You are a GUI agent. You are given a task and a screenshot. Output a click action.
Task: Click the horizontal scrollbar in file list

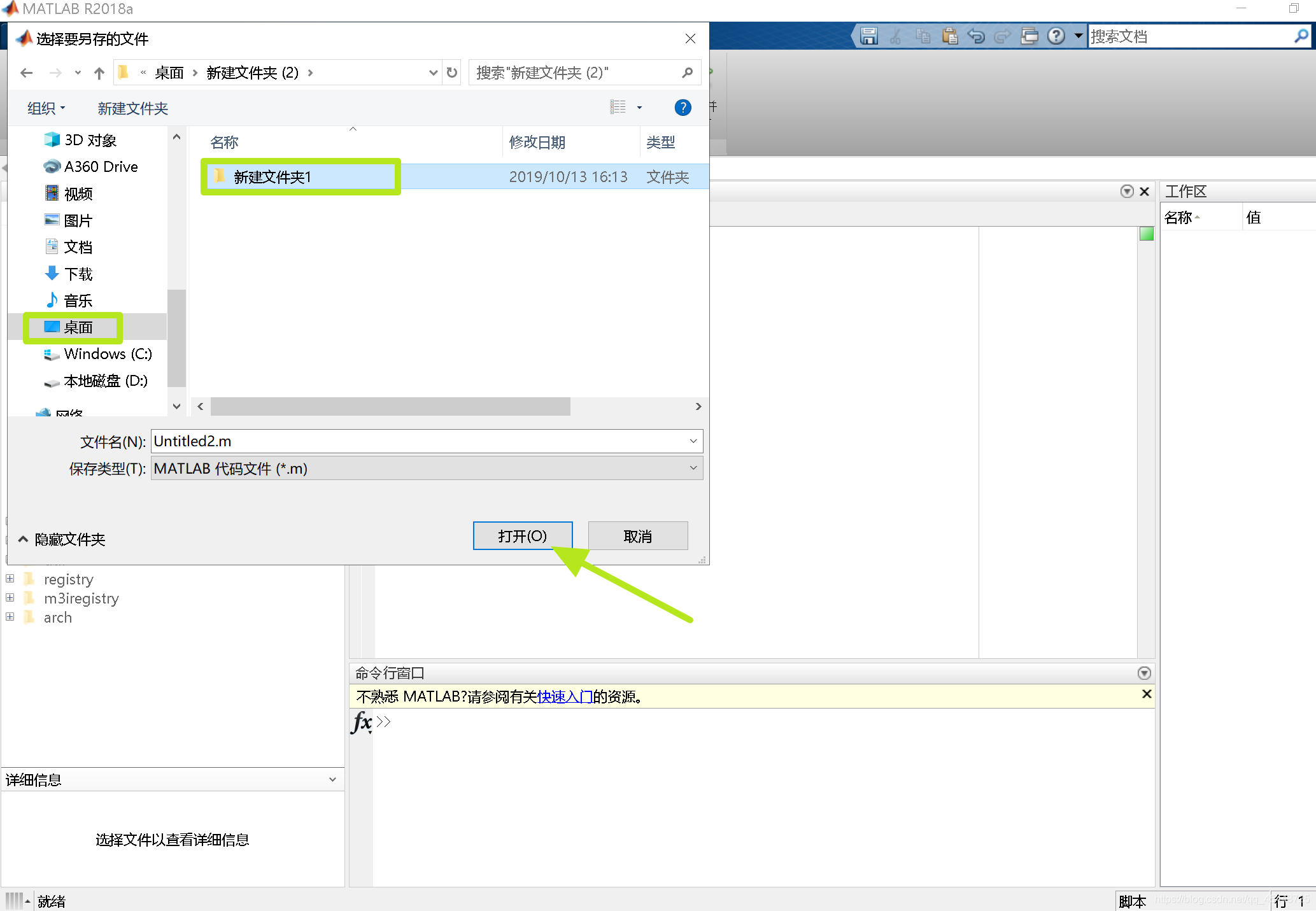pos(390,406)
